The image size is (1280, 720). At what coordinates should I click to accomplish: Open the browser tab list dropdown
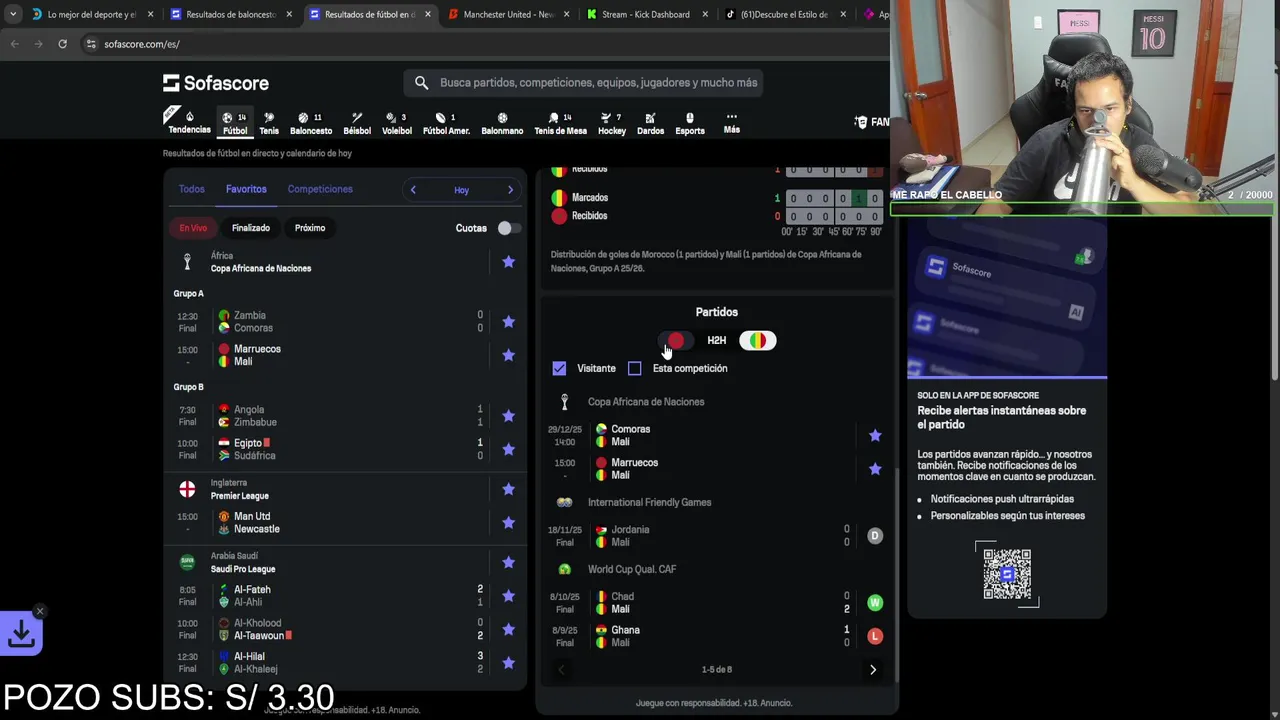tap(12, 14)
